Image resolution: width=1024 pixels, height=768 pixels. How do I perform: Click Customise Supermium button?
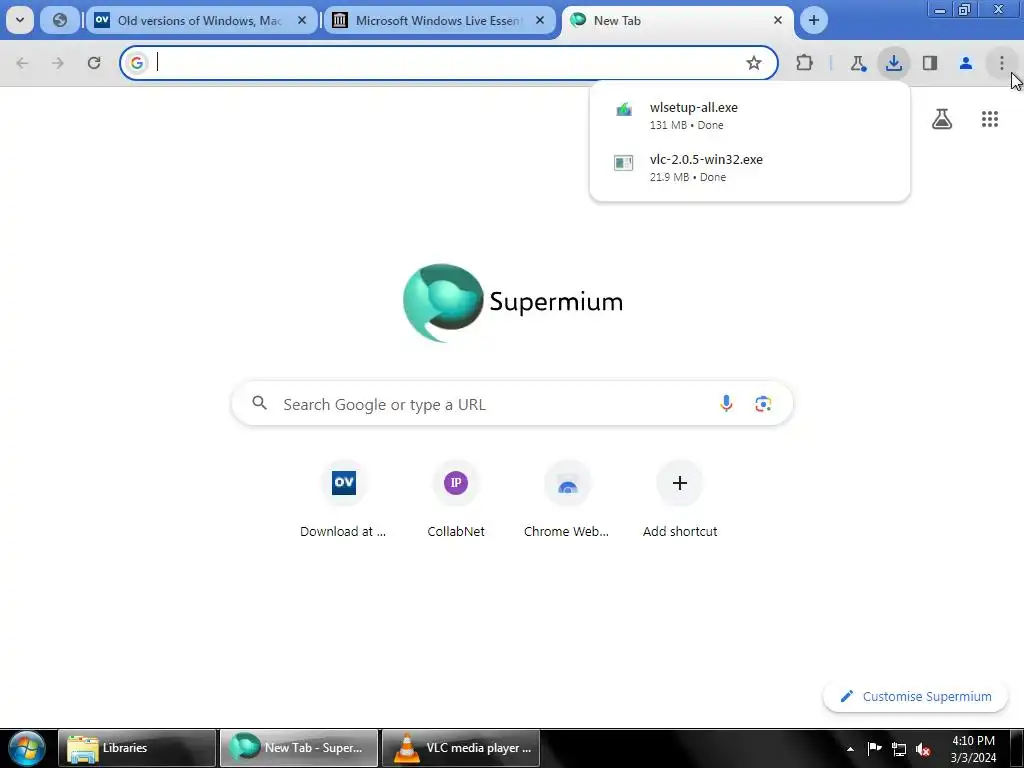pos(915,696)
